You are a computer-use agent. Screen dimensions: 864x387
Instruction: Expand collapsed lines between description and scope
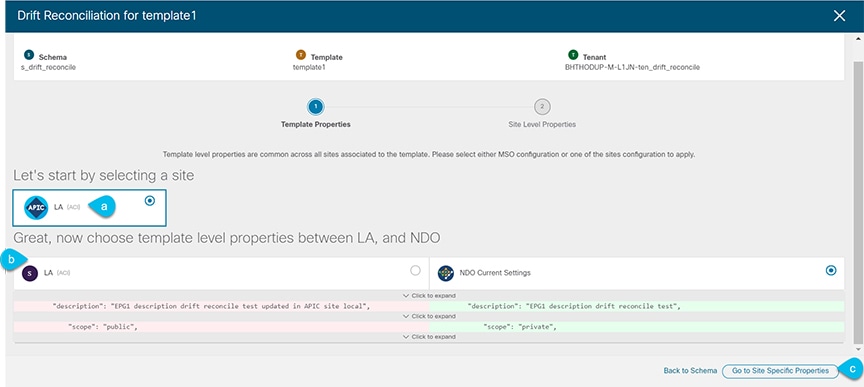coord(429,316)
